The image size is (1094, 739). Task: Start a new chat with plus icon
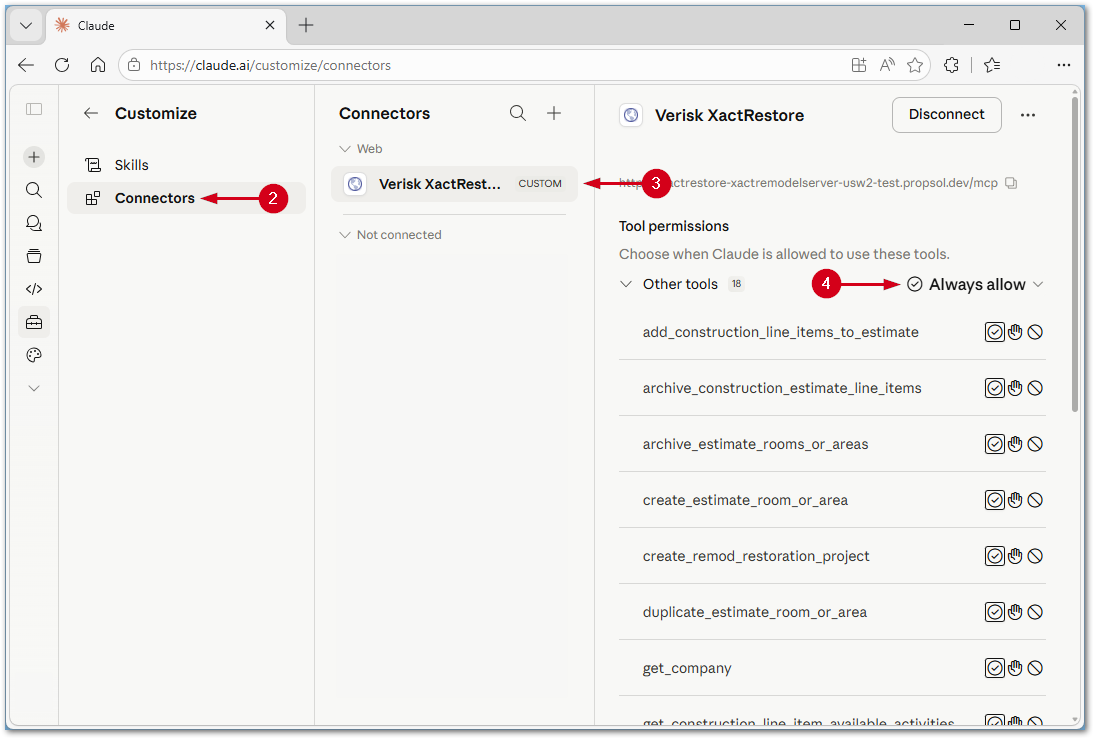(33, 157)
